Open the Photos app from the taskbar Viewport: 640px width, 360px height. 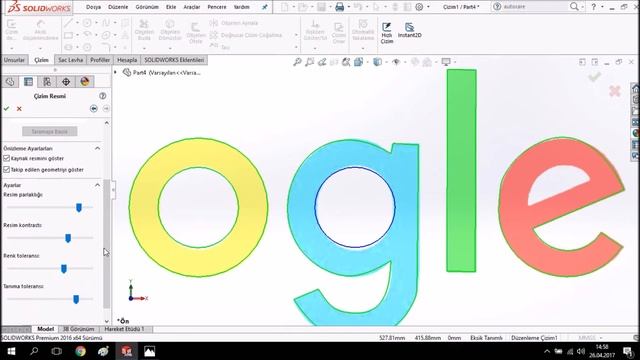149,351
